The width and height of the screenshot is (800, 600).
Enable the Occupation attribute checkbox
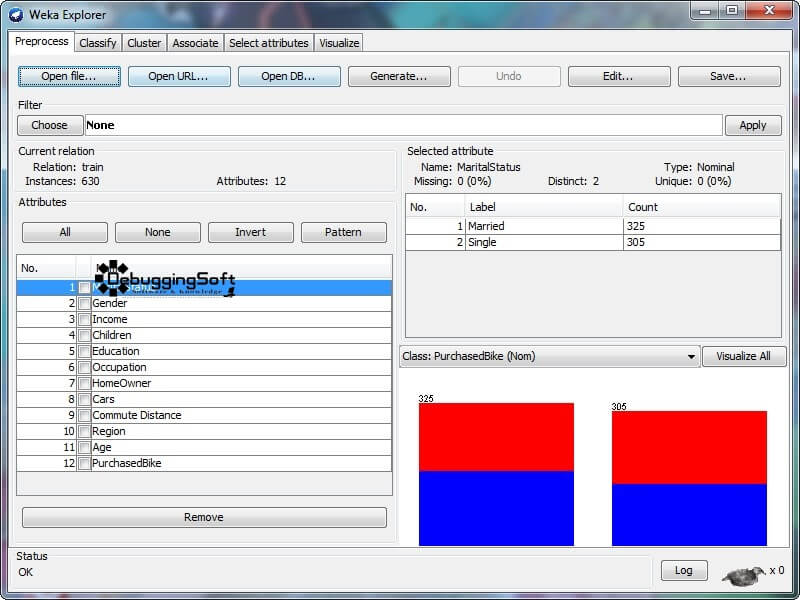[x=84, y=368]
